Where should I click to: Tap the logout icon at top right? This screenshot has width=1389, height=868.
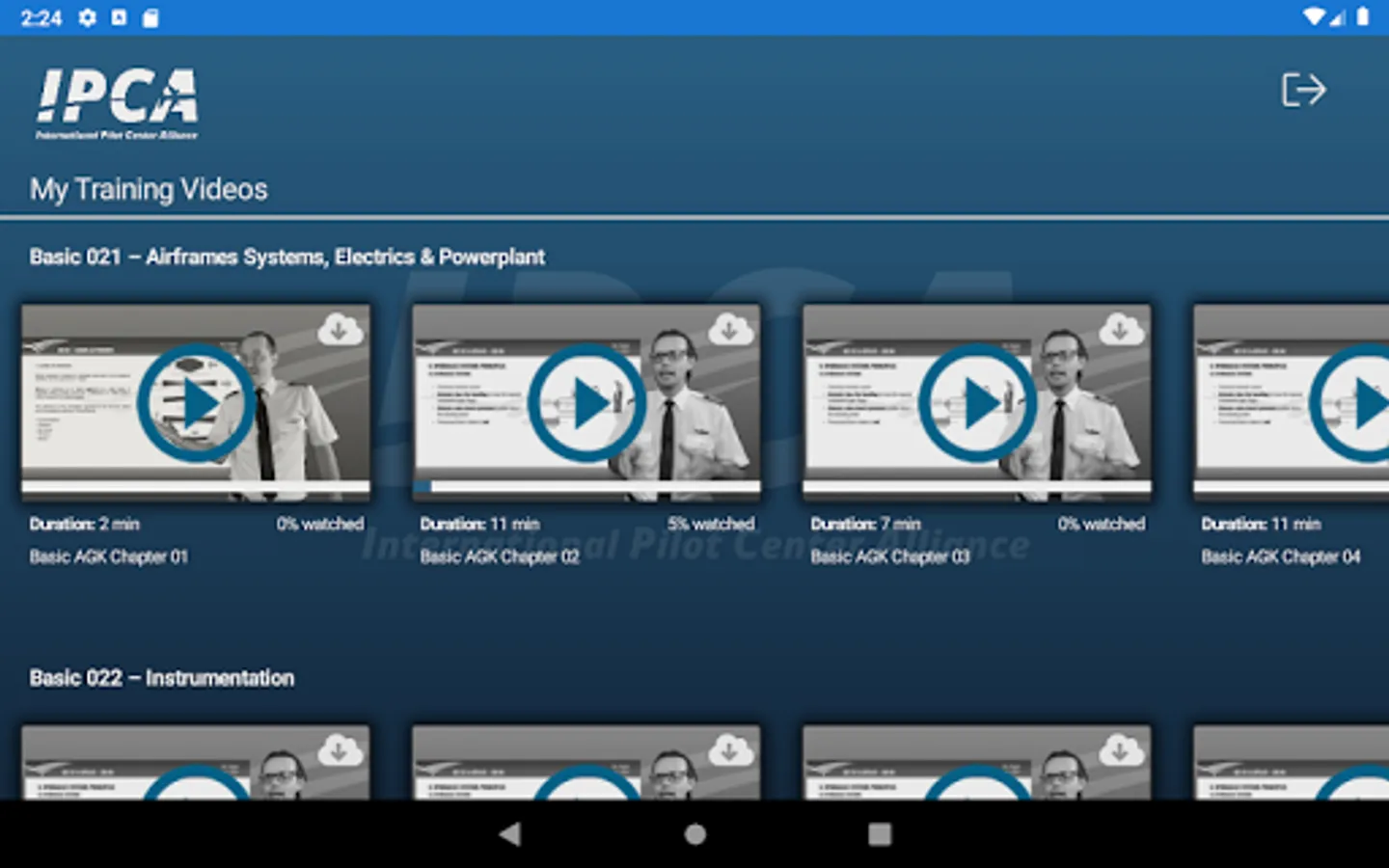1304,90
